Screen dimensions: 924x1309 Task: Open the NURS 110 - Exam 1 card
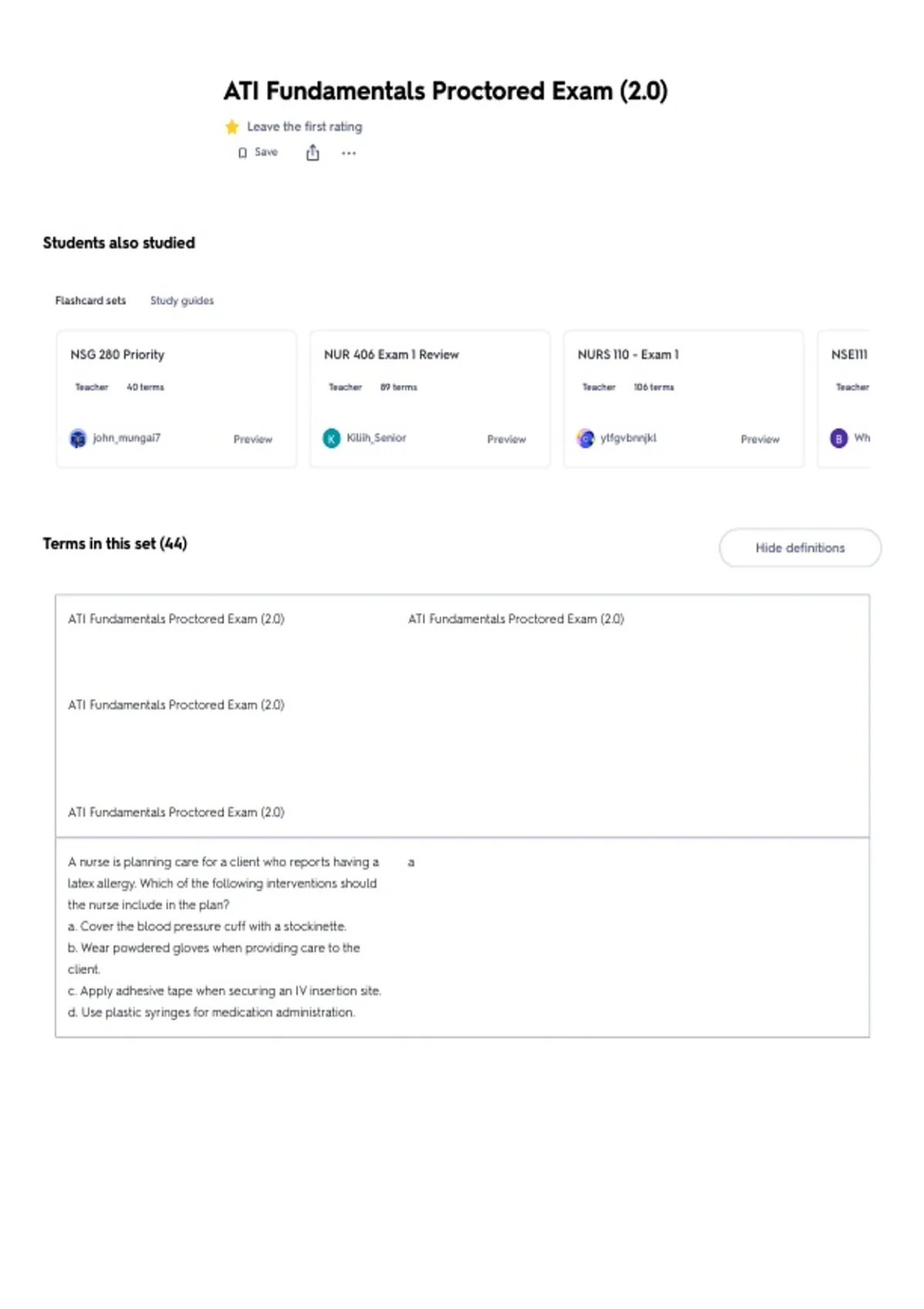684,399
